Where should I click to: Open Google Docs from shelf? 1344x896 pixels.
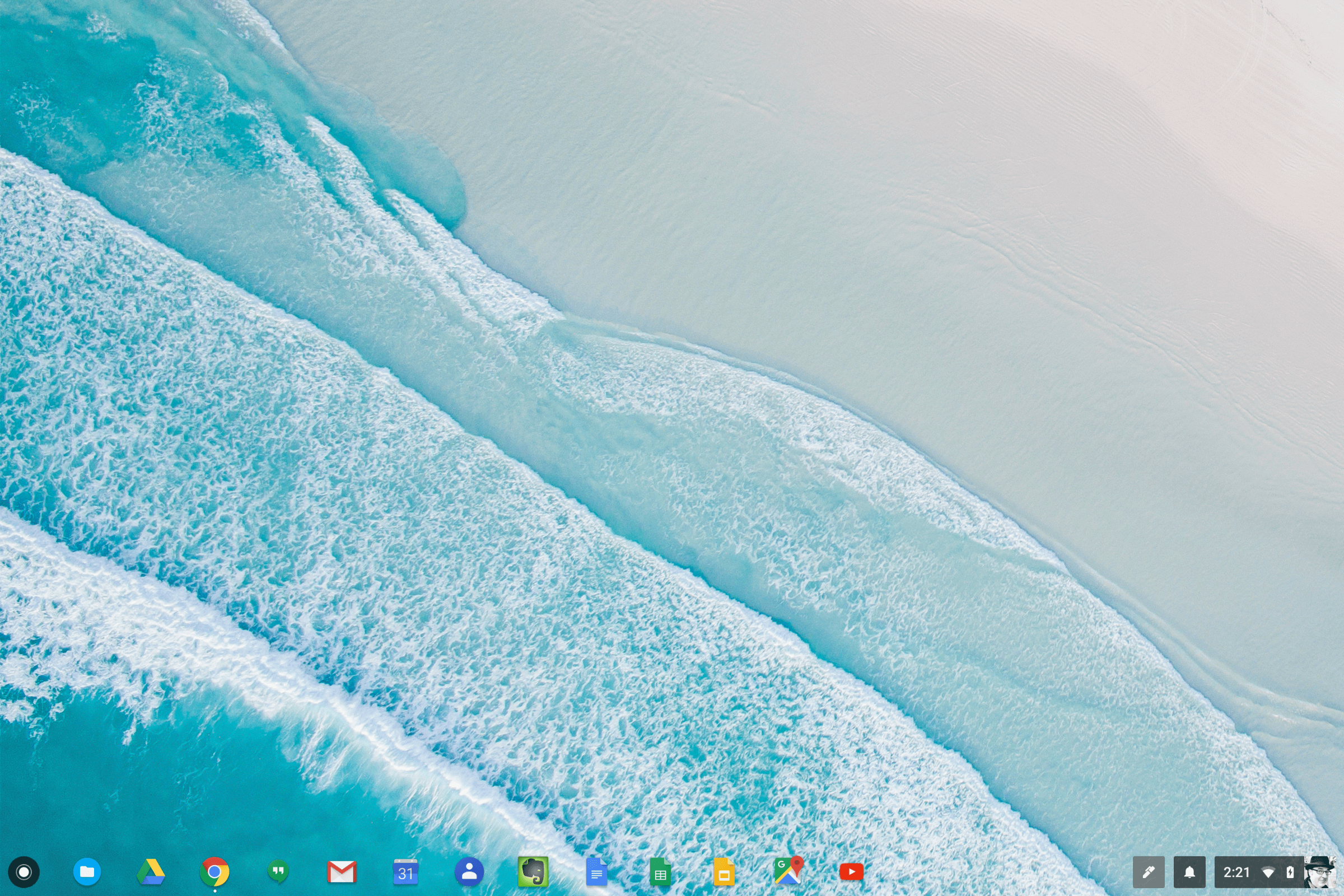596,872
